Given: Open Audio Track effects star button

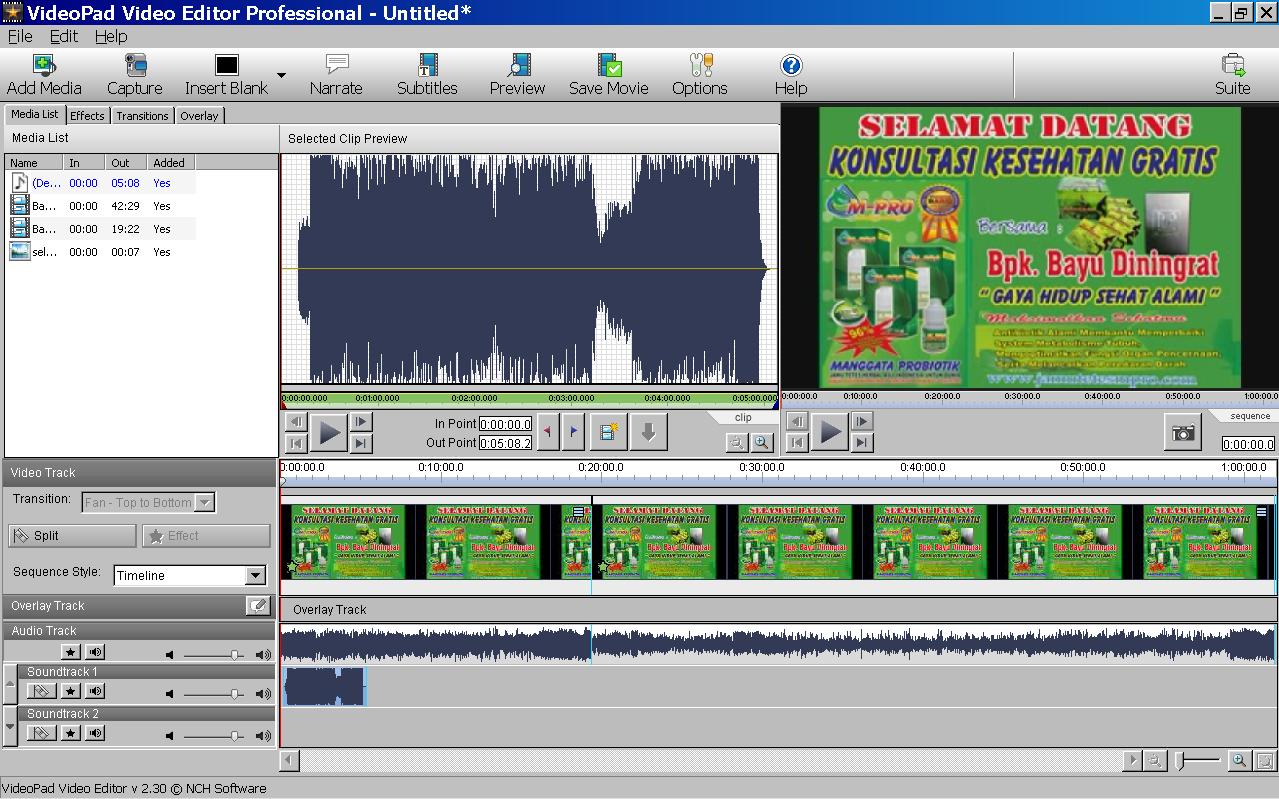Looking at the screenshot, I should click(x=70, y=653).
